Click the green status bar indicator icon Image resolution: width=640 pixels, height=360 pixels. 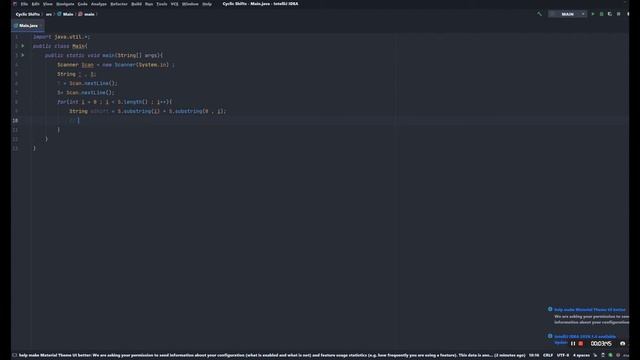(611, 355)
